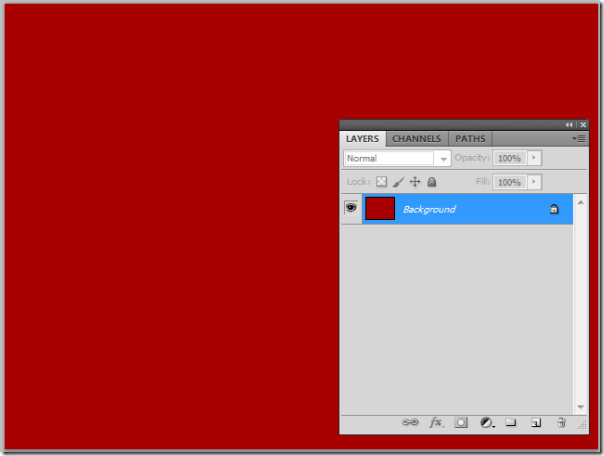
Task: Click the panel resize grip corner
Action: (582, 425)
